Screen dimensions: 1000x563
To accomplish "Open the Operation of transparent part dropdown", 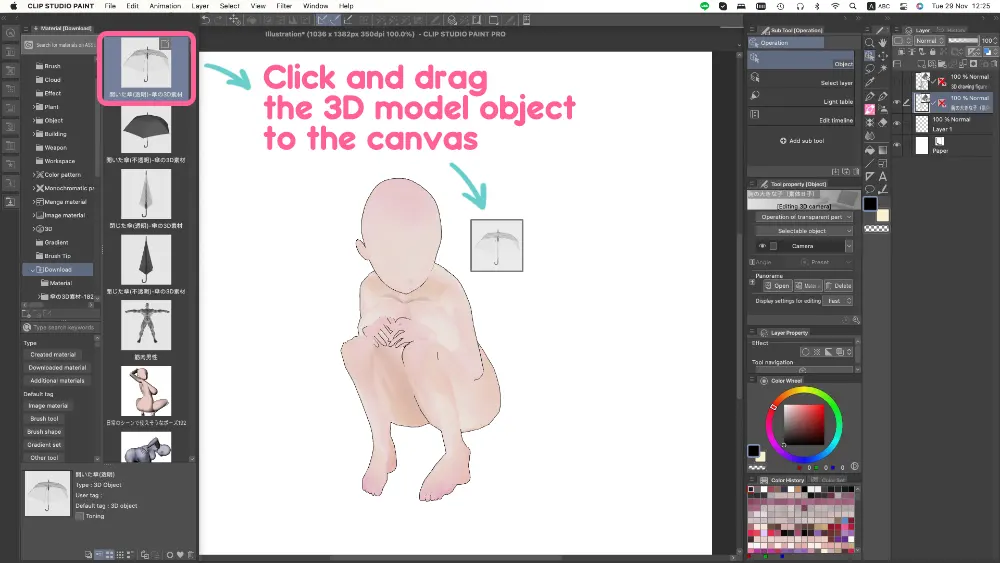I will point(804,217).
